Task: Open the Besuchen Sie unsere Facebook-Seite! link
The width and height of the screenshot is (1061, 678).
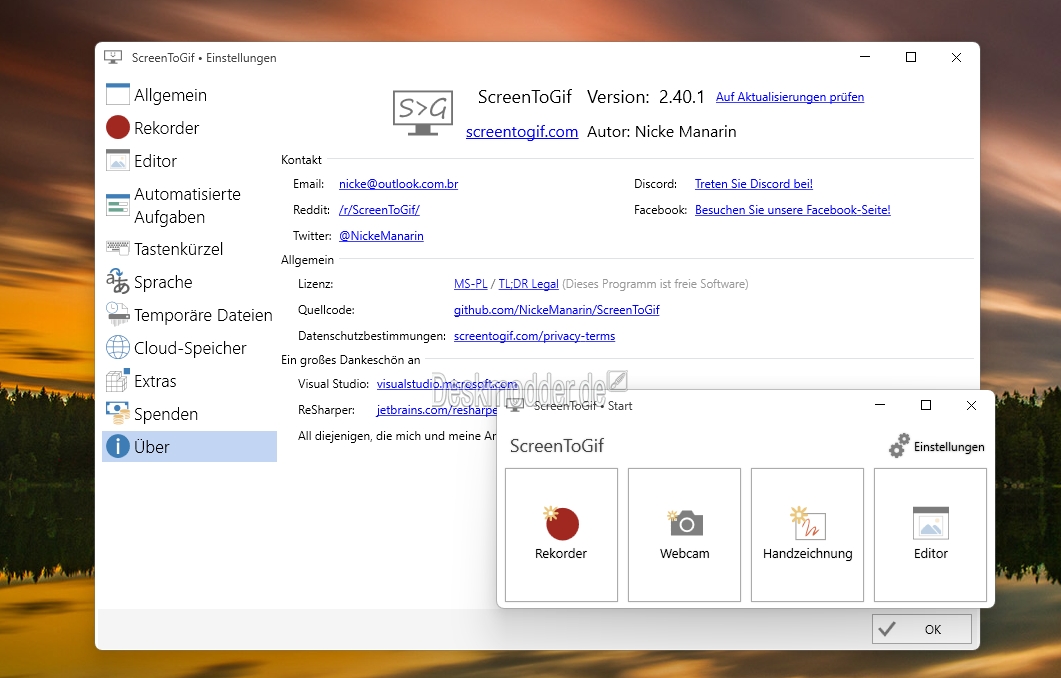Action: 792,210
